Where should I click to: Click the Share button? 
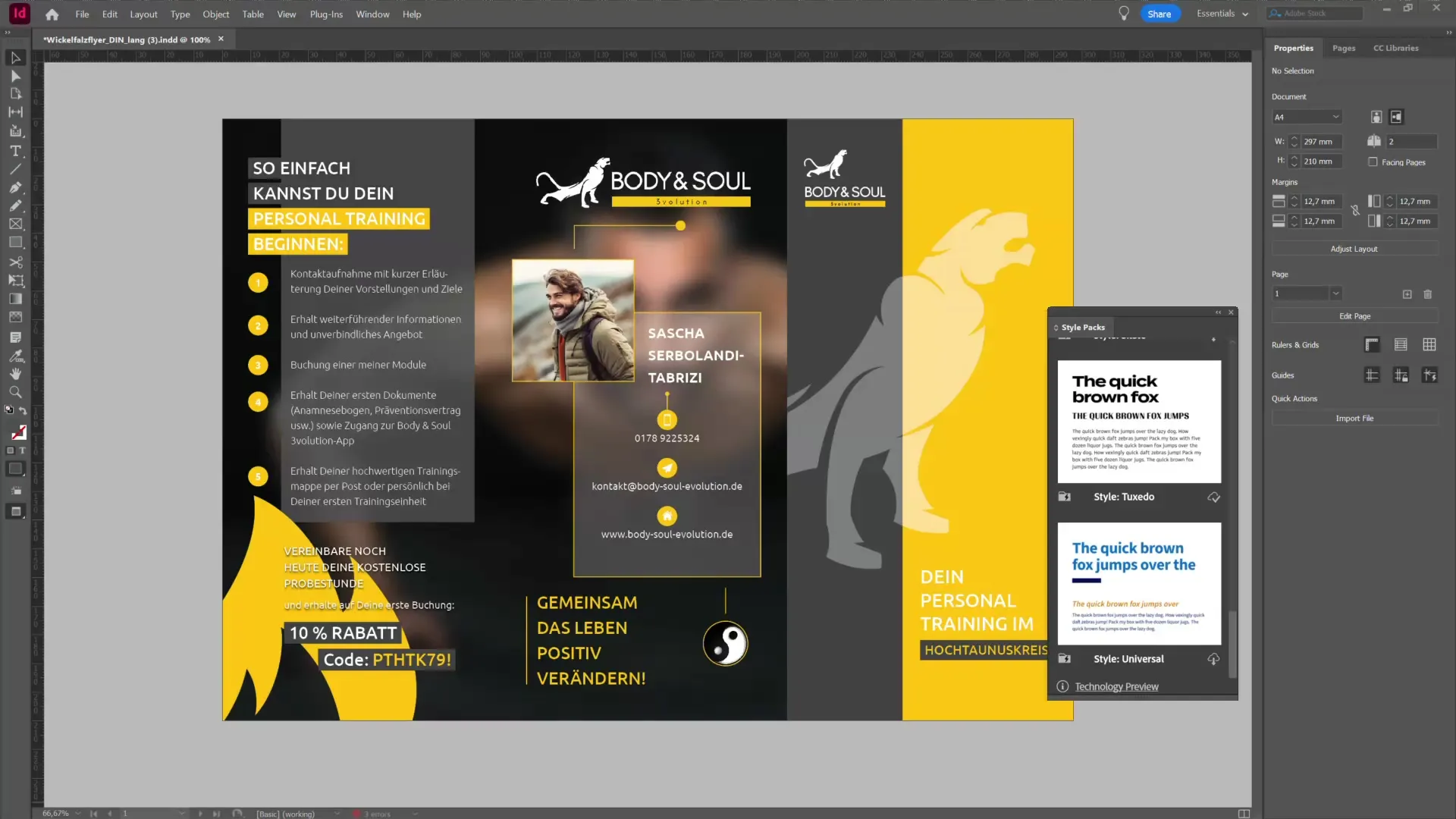[1159, 14]
